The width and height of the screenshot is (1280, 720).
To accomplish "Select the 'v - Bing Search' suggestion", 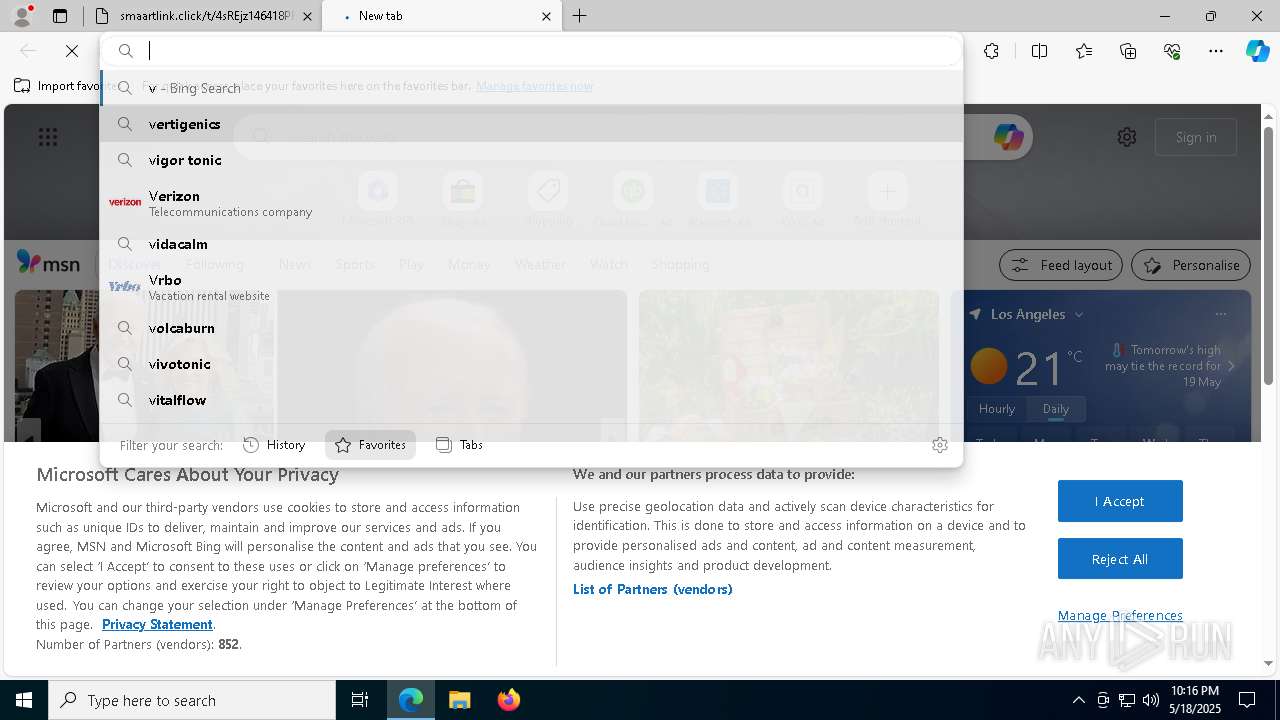I will (x=531, y=88).
